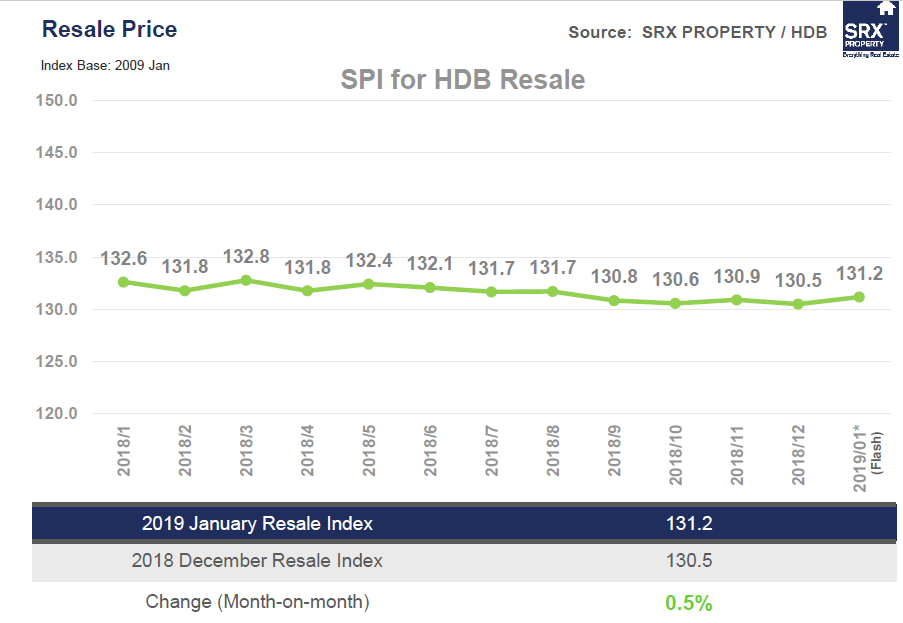
Task: Select the 'SPI for HDB Resale' chart title
Action: (462, 79)
